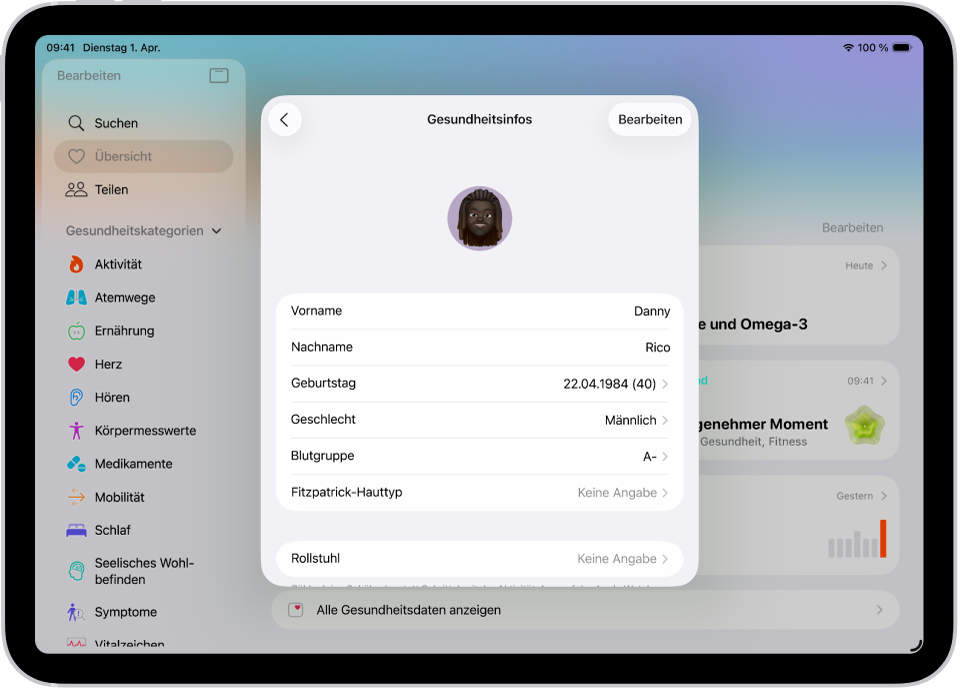Open Aktivität flame icon

[76, 264]
